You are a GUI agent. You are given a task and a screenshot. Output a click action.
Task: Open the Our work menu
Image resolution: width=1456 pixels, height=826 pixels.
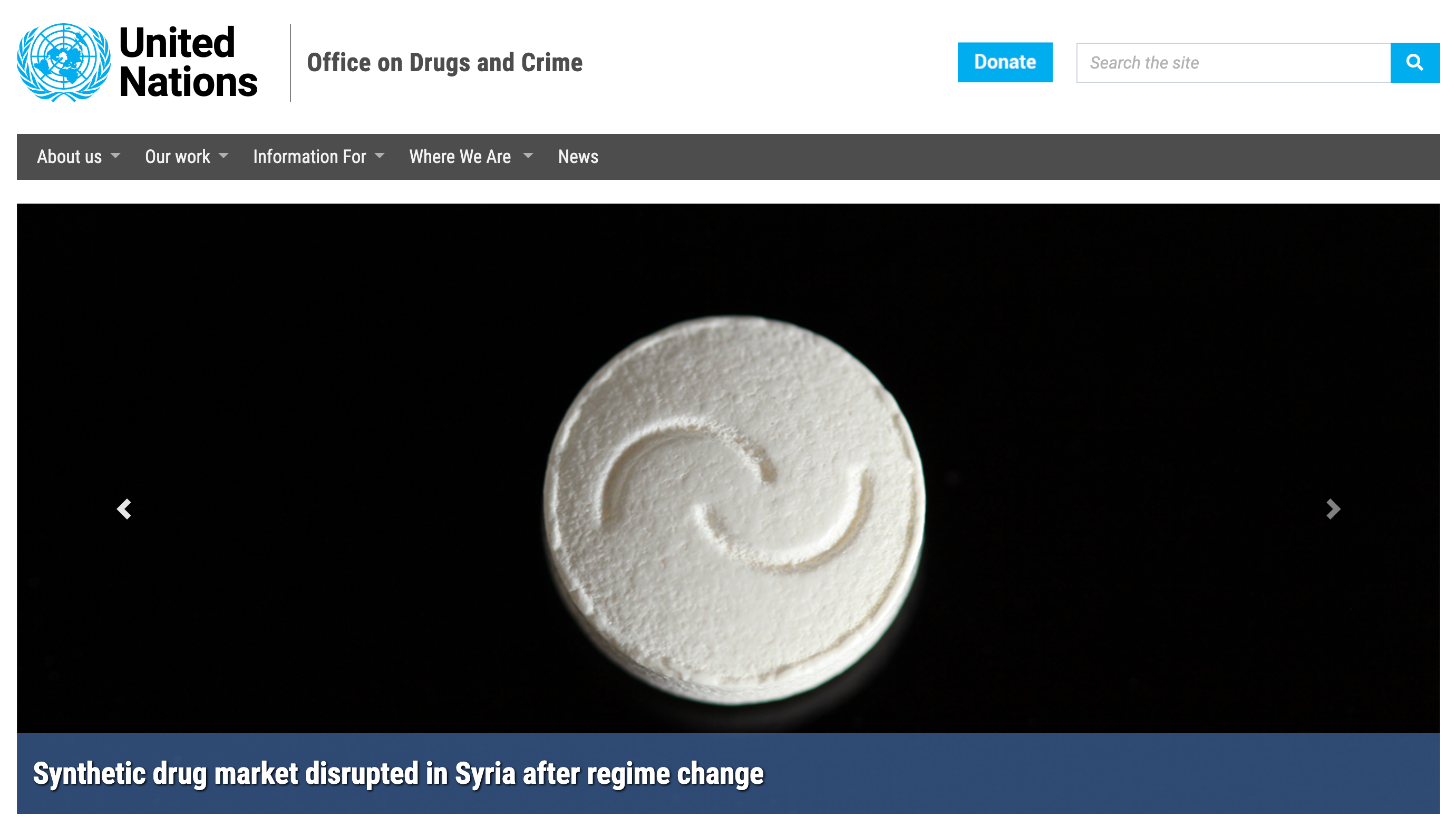click(178, 157)
